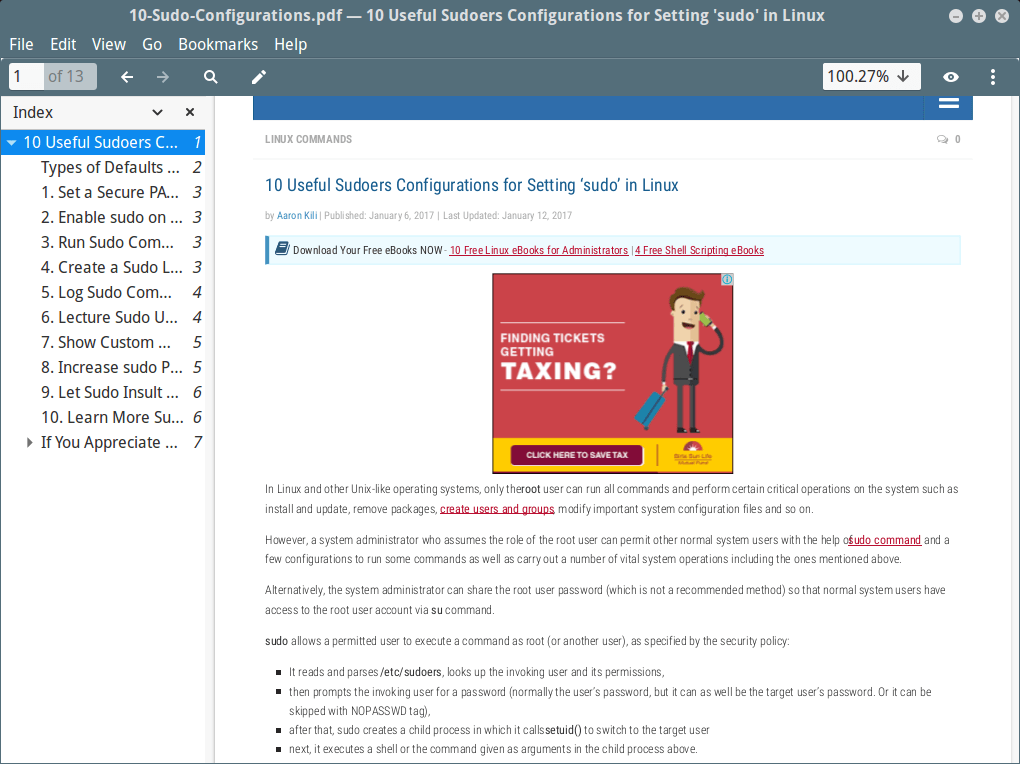Click the forward navigation arrow

click(x=162, y=76)
